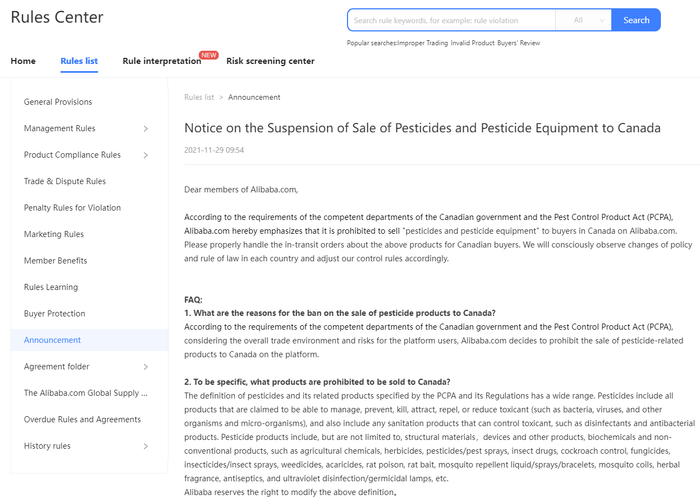Screen dimensions: 700x500
Task: Select Trade & Dispute Rules
Action: point(65,181)
